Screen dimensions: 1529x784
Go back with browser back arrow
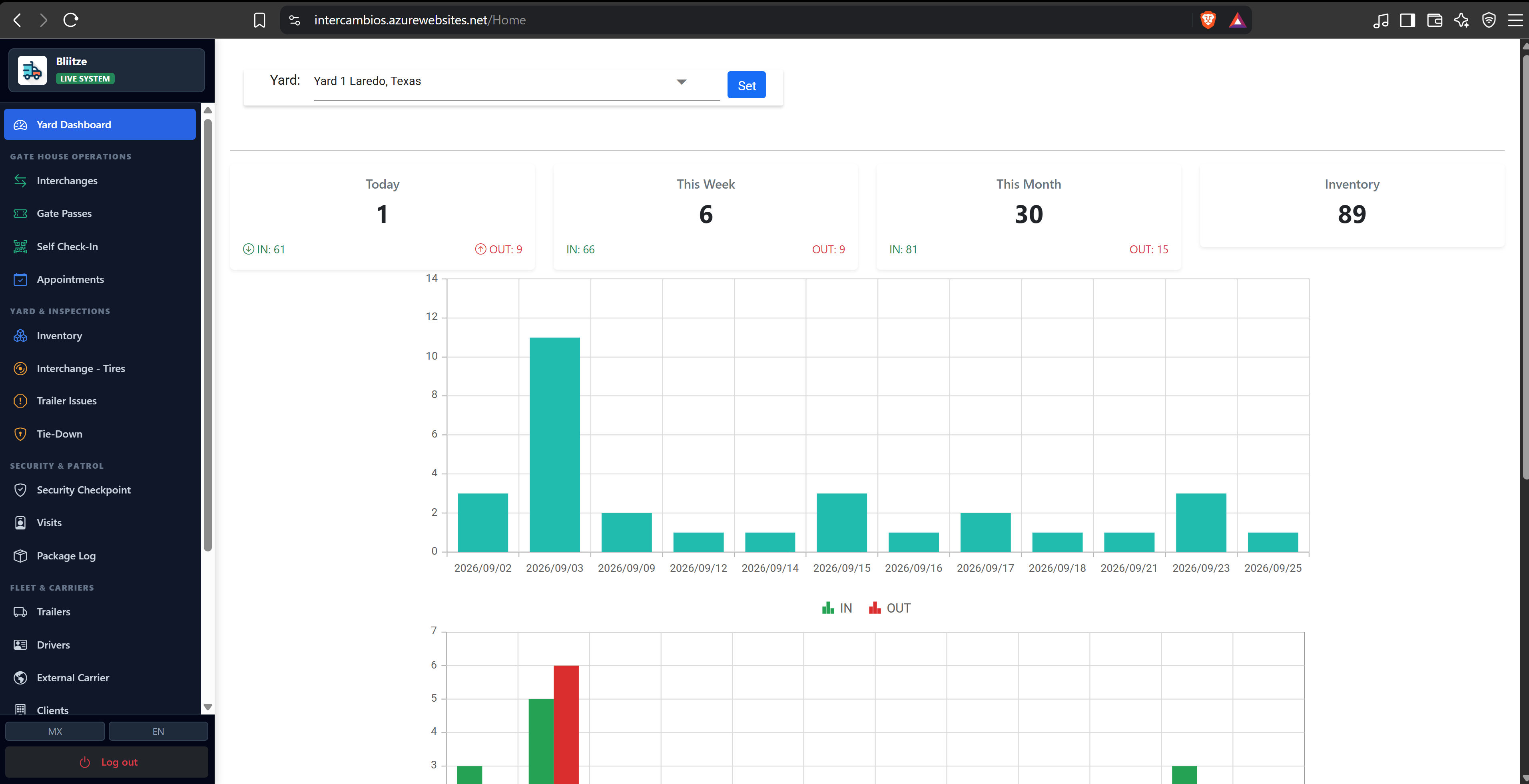(17, 20)
